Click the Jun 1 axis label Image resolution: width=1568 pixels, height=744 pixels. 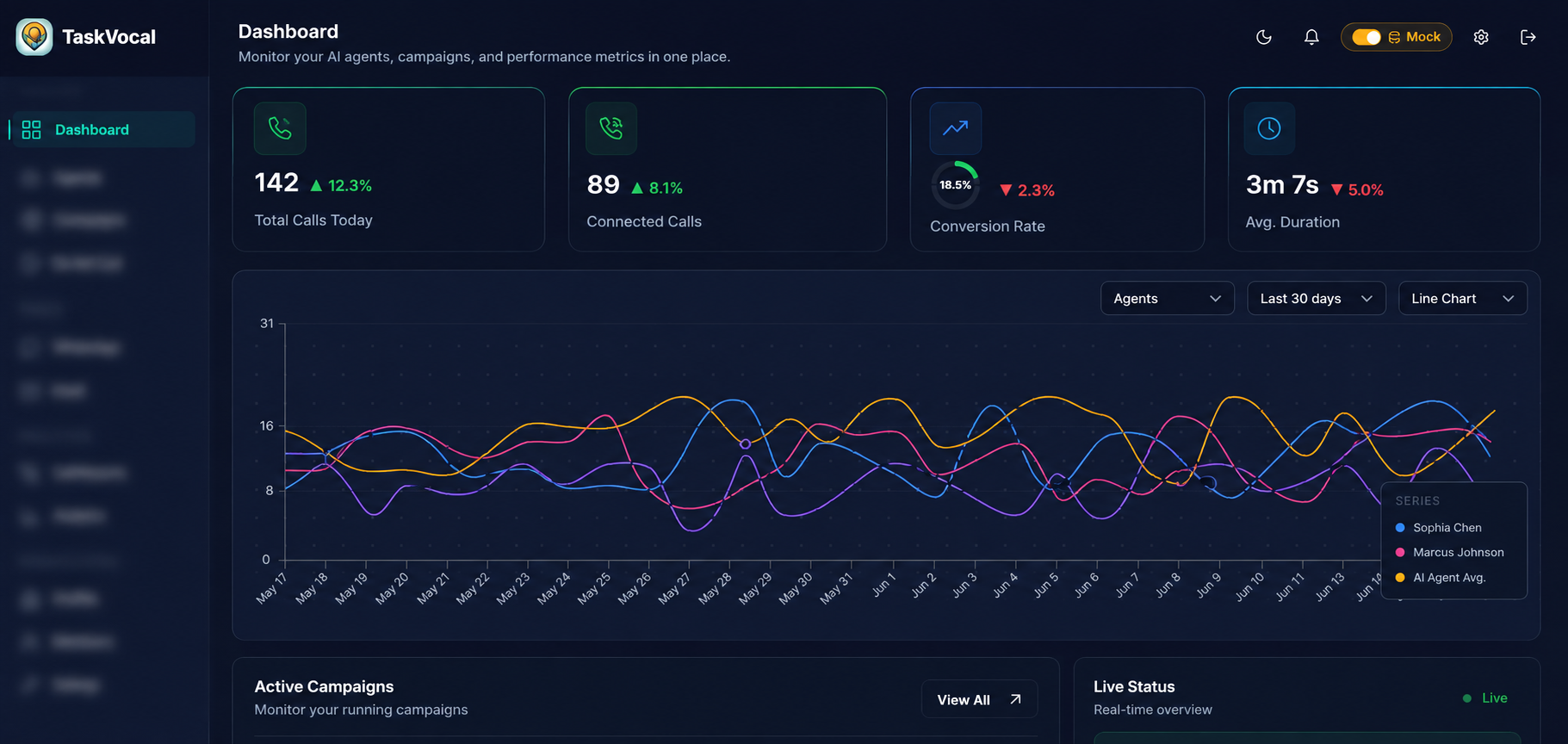[884, 585]
